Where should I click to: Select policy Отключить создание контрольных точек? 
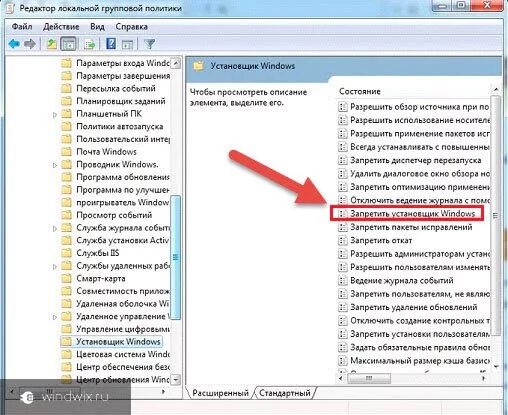pyautogui.click(x=414, y=320)
